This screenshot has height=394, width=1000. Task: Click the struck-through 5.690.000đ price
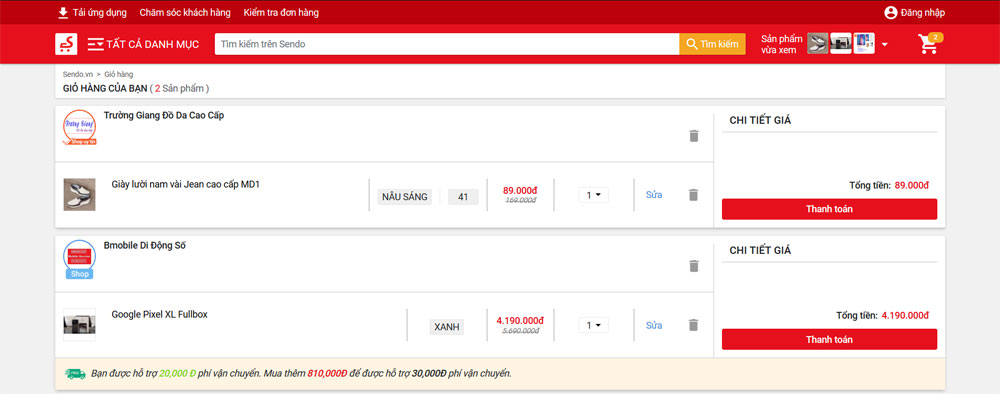pos(520,330)
